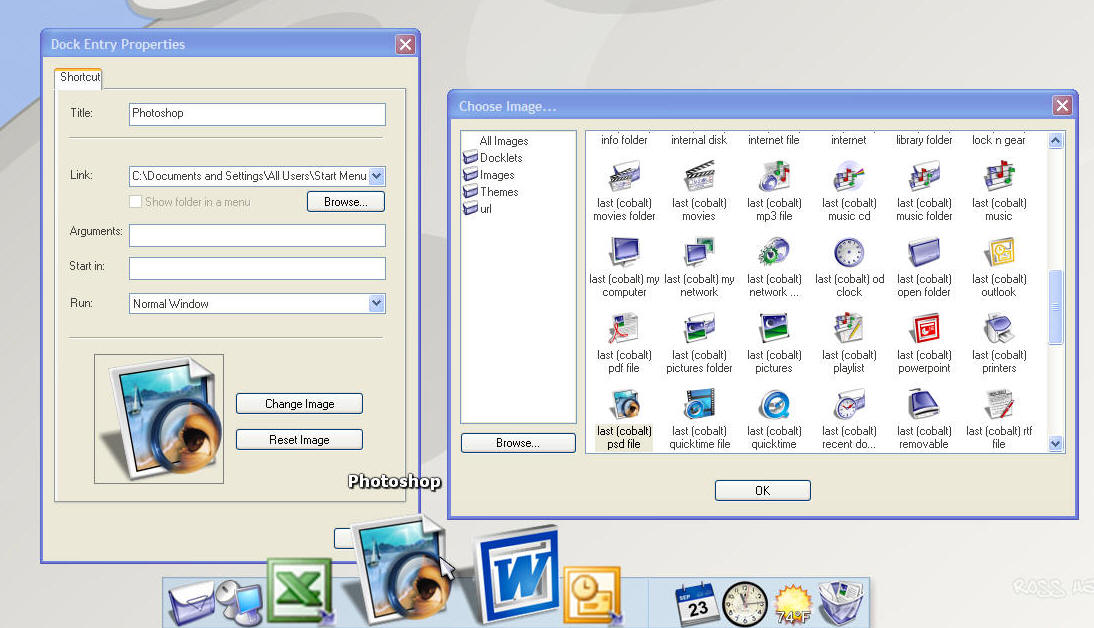Screen dimensions: 1094x628
Task: Launch Excel from the dock
Action: (x=300, y=590)
